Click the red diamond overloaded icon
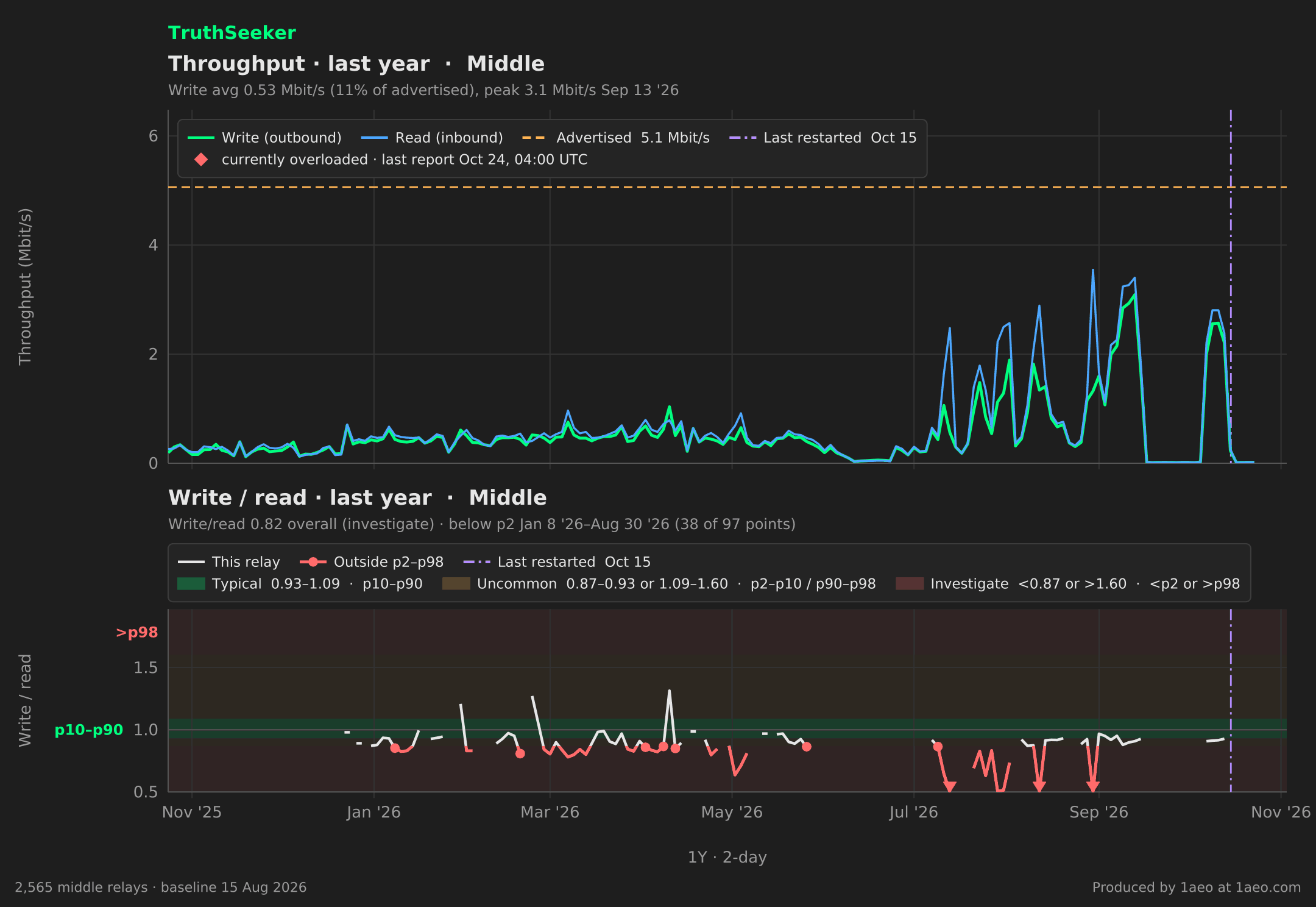1316x907 pixels. pyautogui.click(x=201, y=160)
